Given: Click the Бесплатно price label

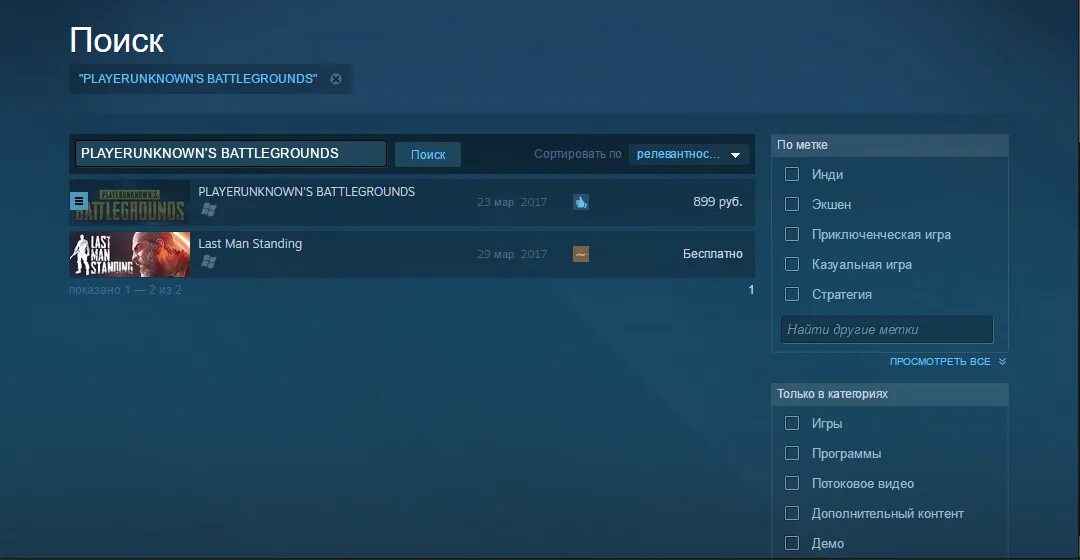Looking at the screenshot, I should click(x=713, y=253).
